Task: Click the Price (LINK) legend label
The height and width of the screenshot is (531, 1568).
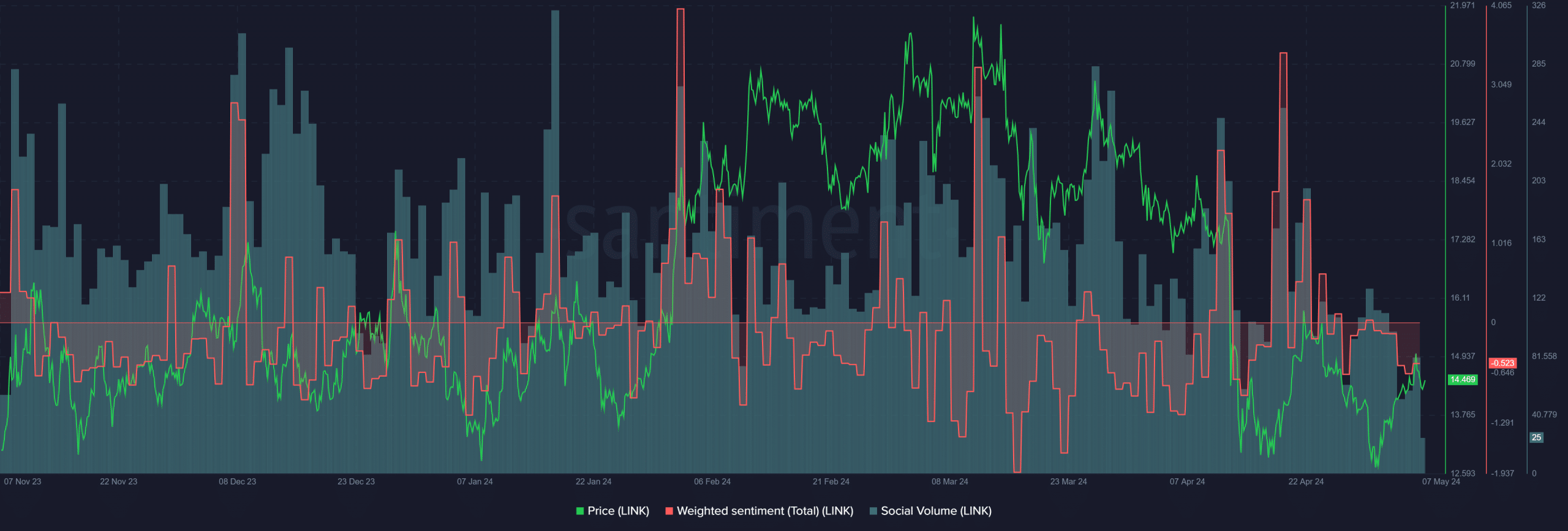Action: coord(618,511)
